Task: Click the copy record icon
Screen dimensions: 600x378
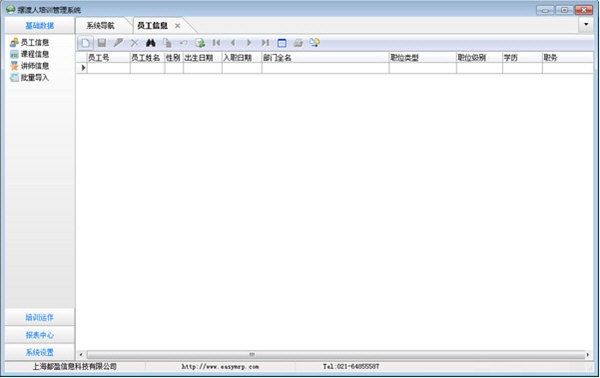Action: 167,43
